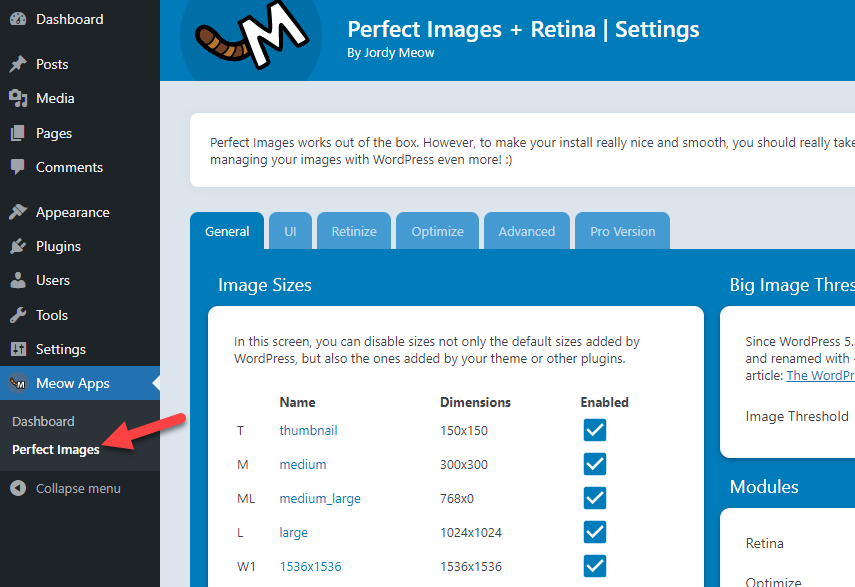Disable the thumbnail image size checkbox
This screenshot has width=855, height=587.
point(594,430)
